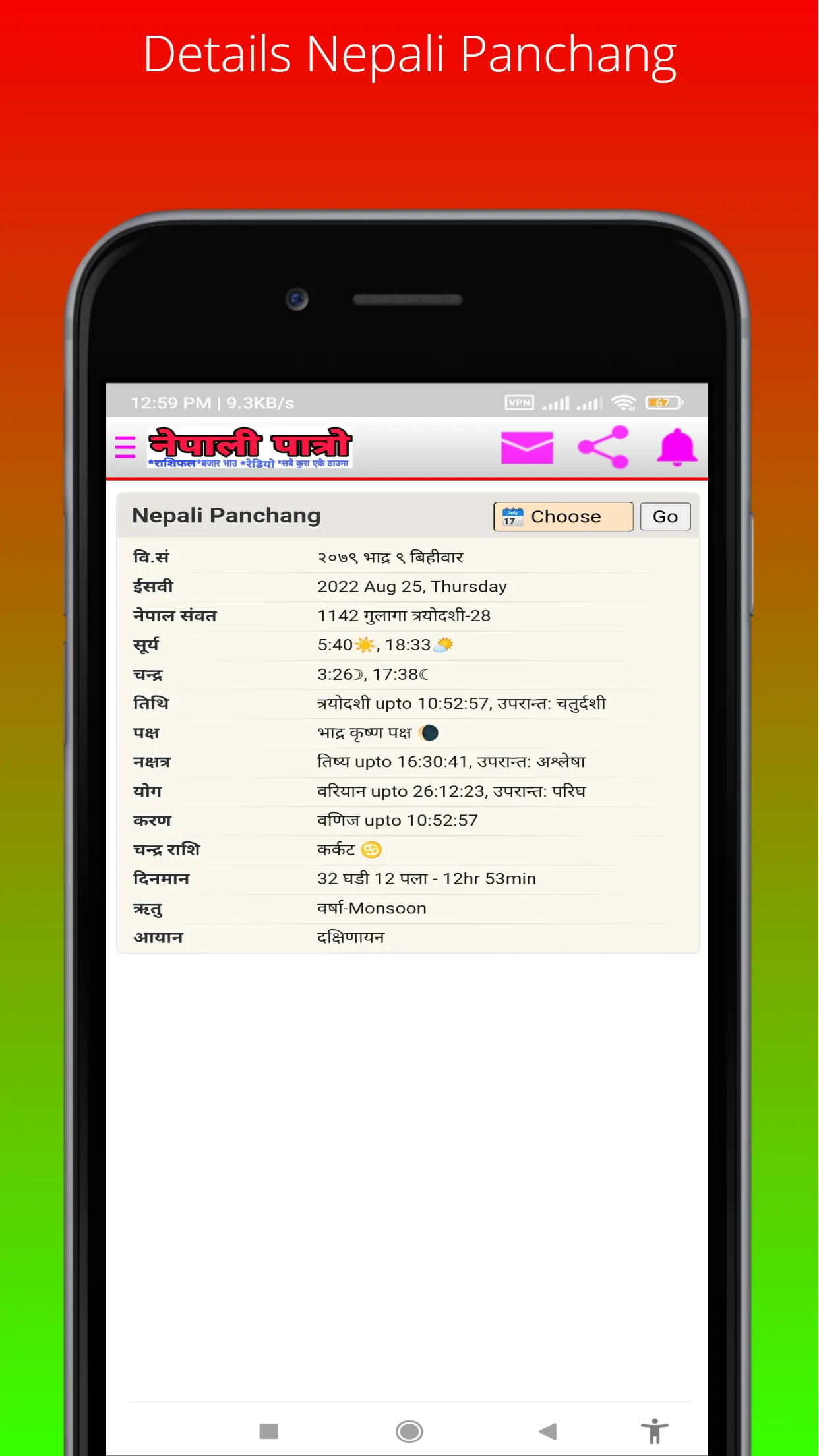Select 'वर्षा-Monsoon' season value
The height and width of the screenshot is (1456, 819).
[x=372, y=908]
